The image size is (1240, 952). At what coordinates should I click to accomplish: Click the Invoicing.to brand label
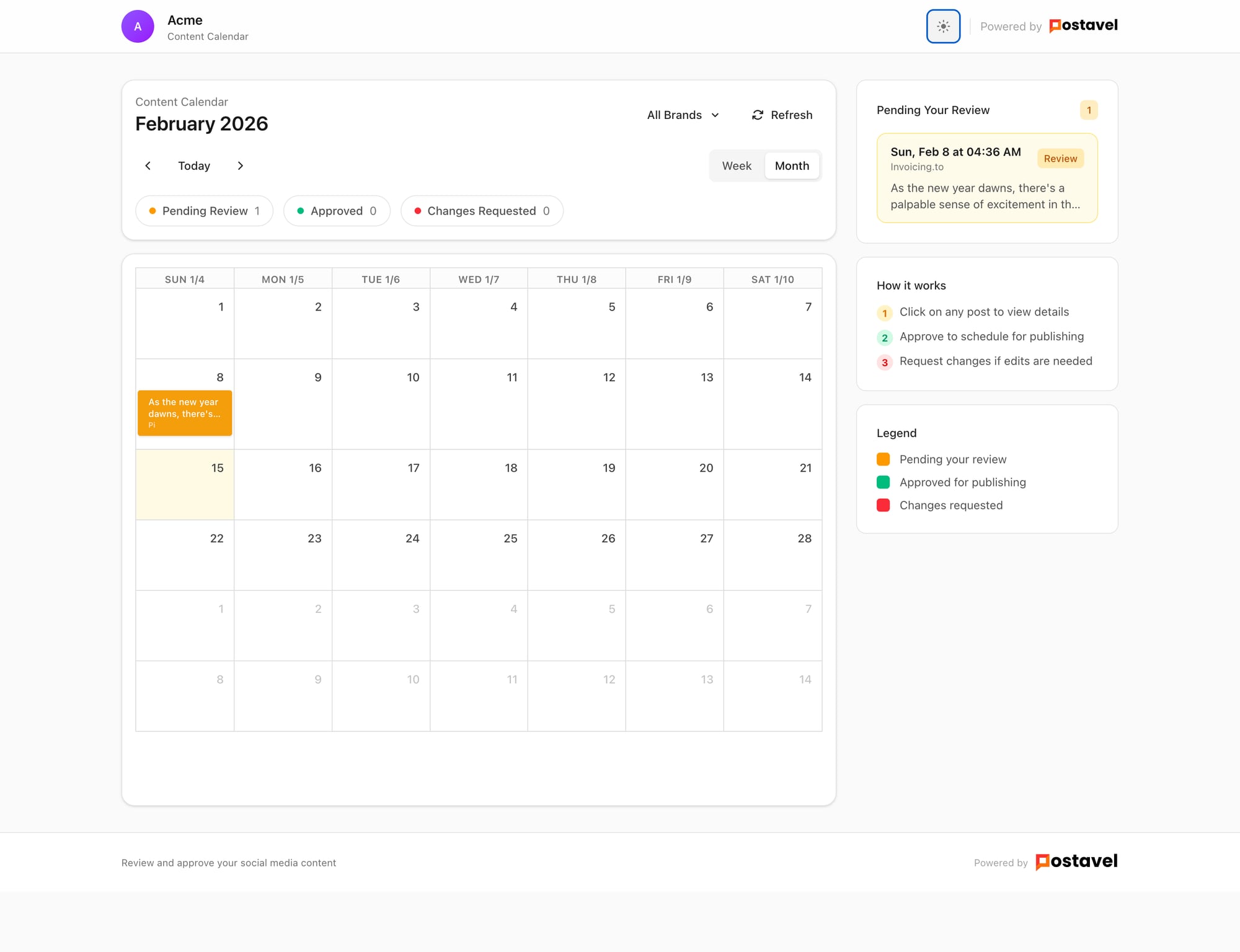(918, 167)
